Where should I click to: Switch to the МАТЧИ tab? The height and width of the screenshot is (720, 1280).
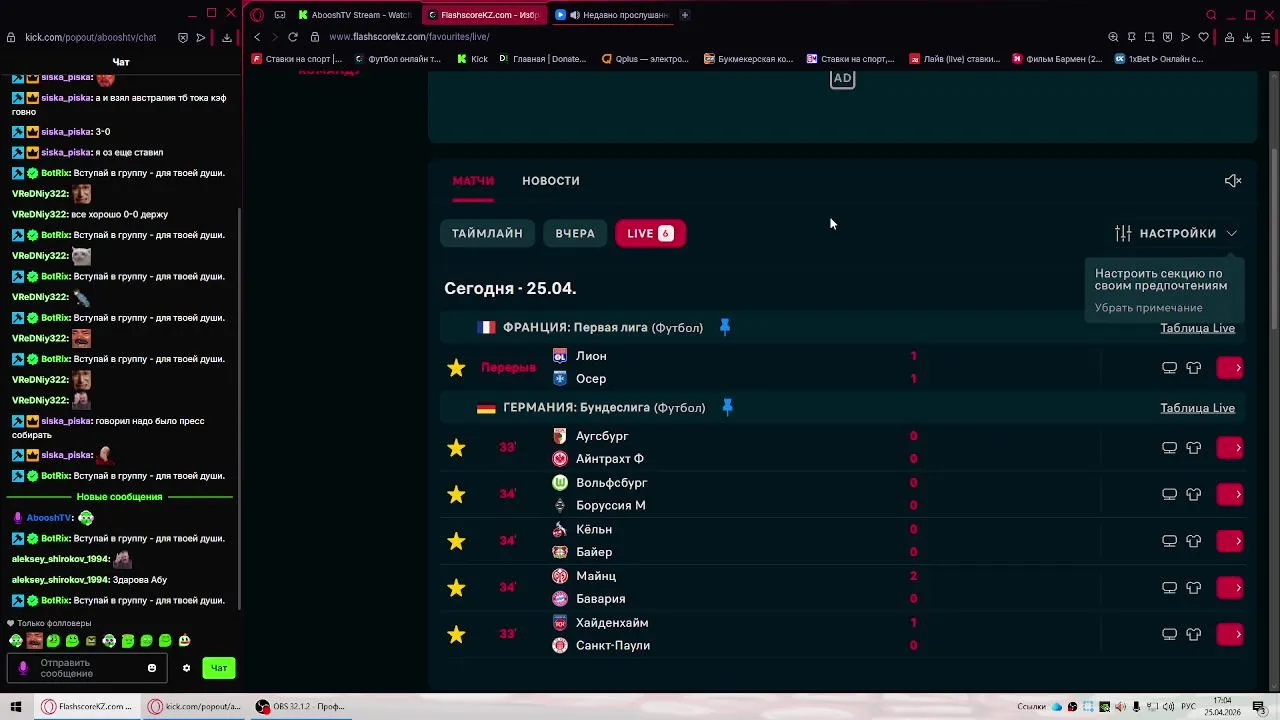pyautogui.click(x=473, y=181)
